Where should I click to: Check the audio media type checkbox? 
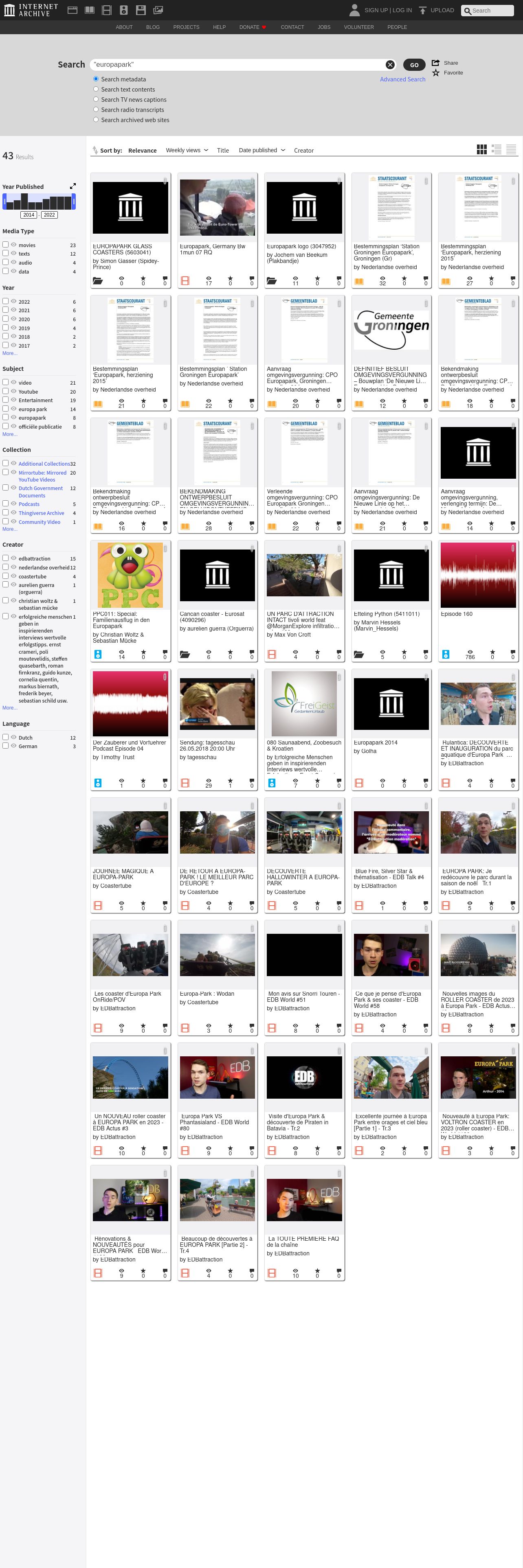tap(5, 262)
